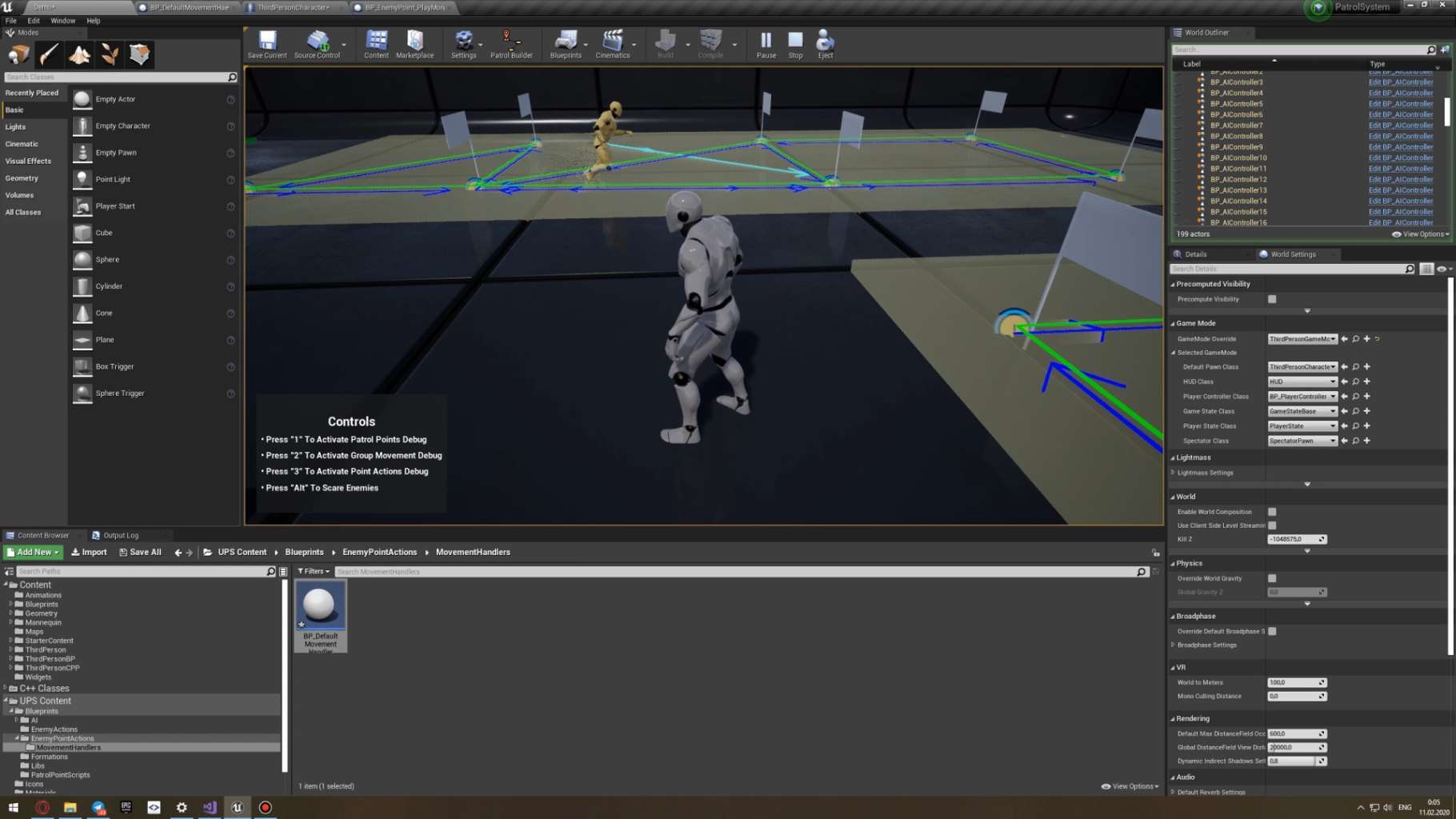Open Settings toolbar icon
The height and width of the screenshot is (819, 1456).
coord(463,44)
